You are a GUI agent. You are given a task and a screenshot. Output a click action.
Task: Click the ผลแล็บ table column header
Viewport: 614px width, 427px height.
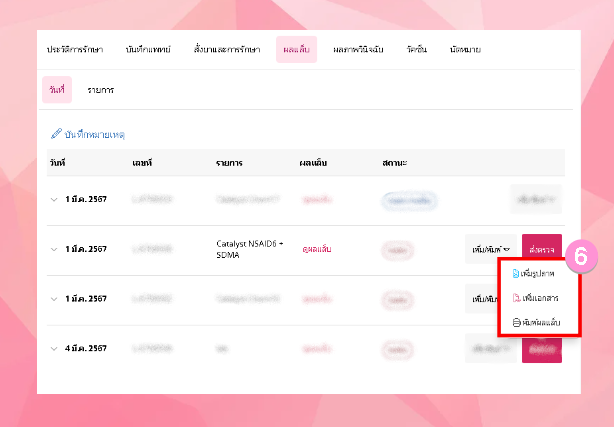pyautogui.click(x=313, y=163)
